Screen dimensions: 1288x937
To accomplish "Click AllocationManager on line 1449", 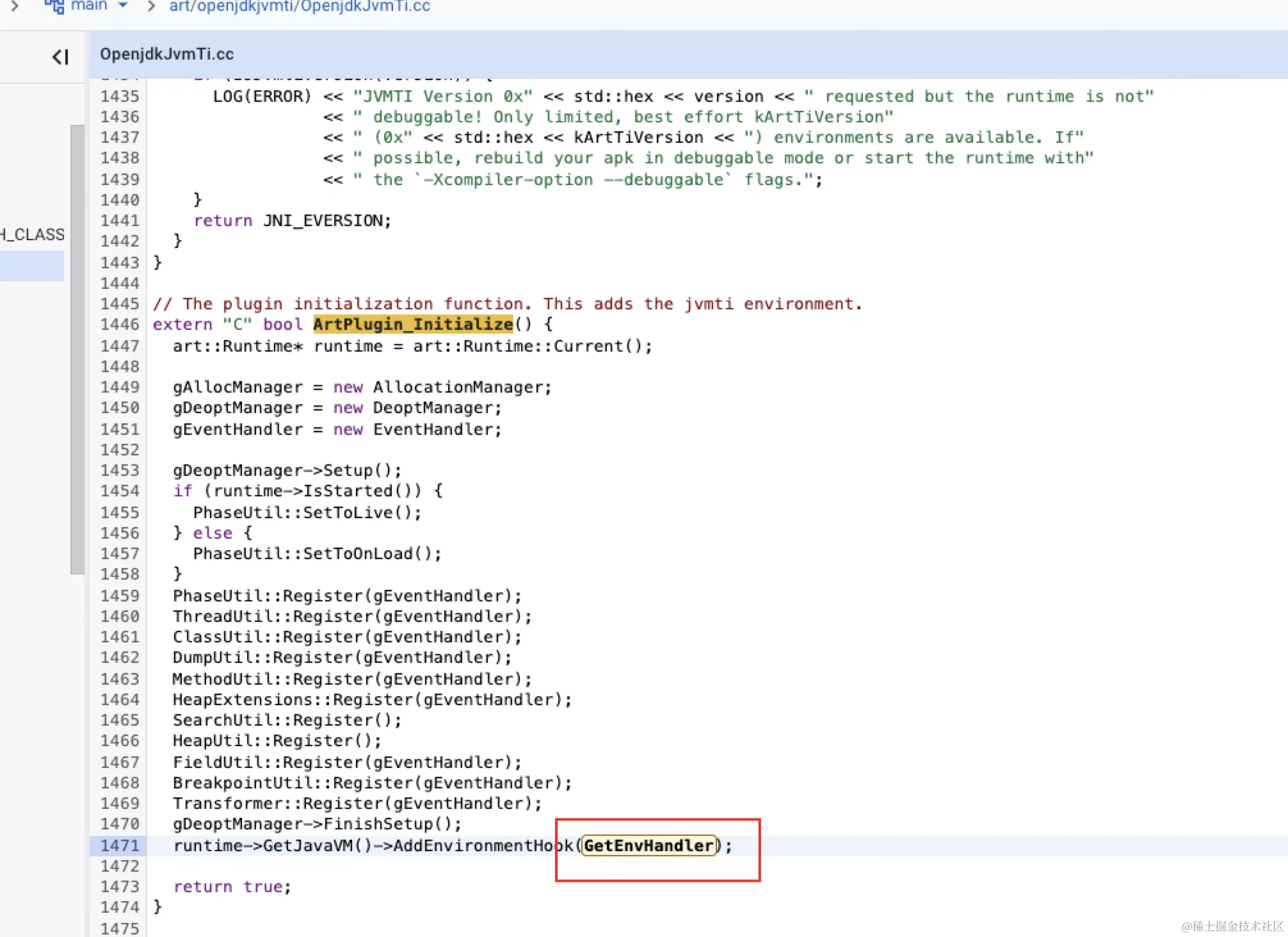I will coord(458,387).
